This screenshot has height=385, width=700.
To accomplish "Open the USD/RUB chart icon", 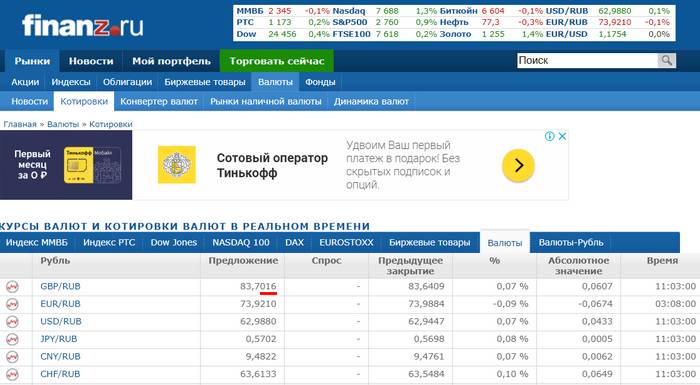I will tap(12, 322).
